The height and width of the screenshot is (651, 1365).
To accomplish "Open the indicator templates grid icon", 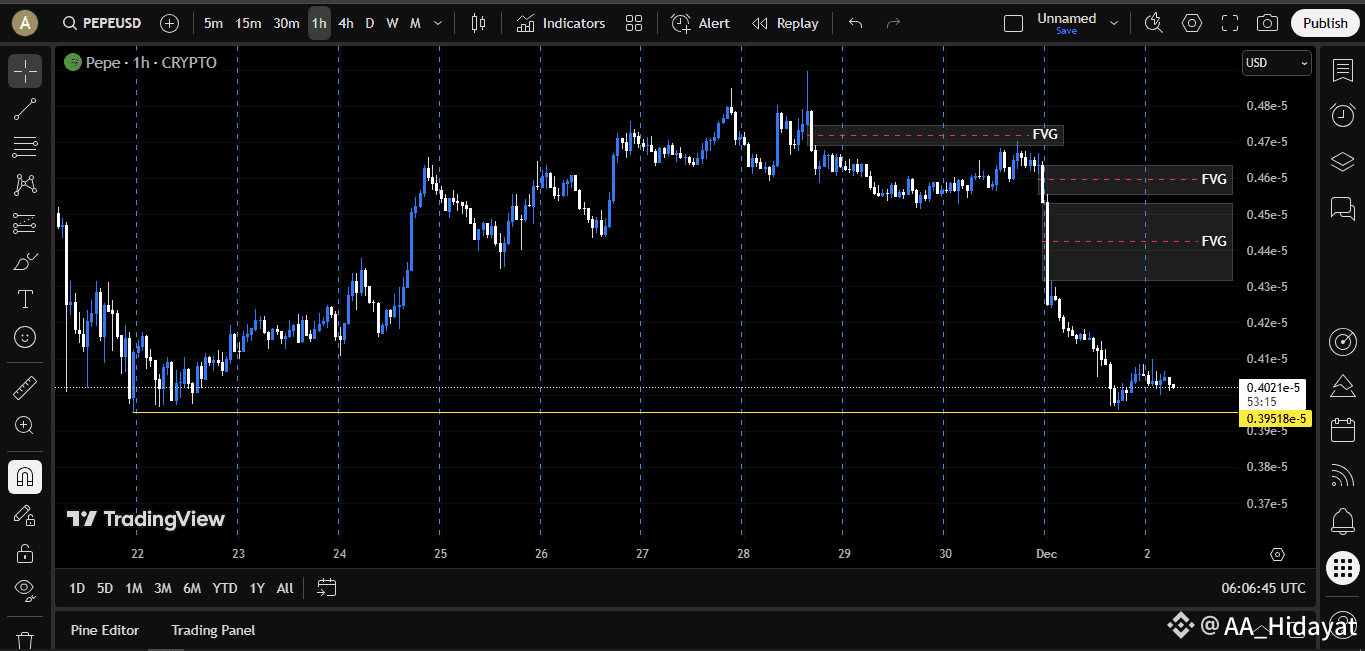I will point(634,23).
